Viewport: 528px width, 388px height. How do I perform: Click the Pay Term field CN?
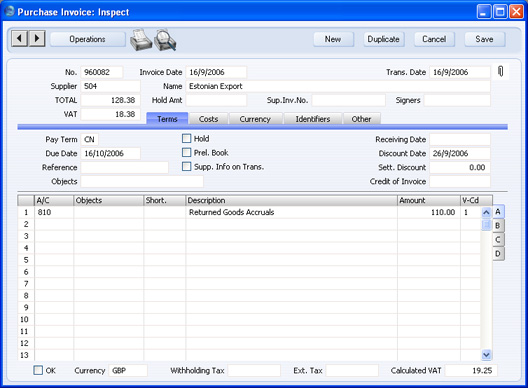[x=90, y=139]
